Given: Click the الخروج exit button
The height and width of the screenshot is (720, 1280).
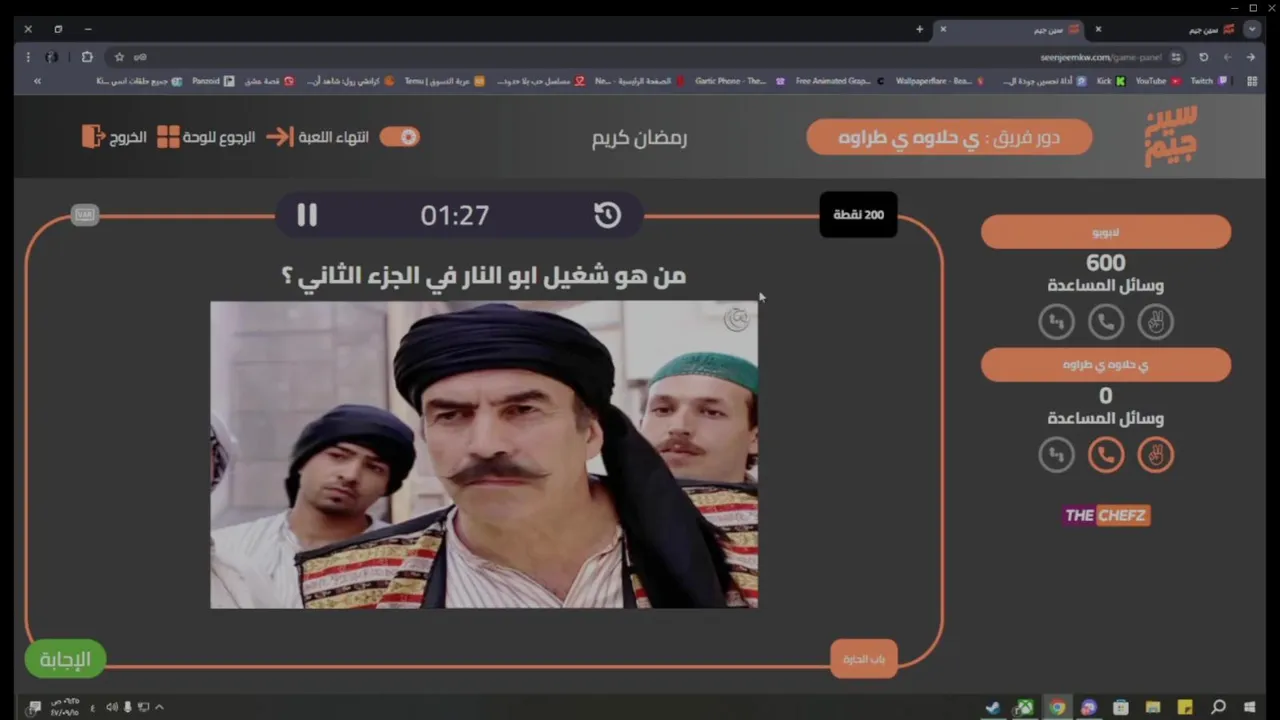Looking at the screenshot, I should pos(128,137).
